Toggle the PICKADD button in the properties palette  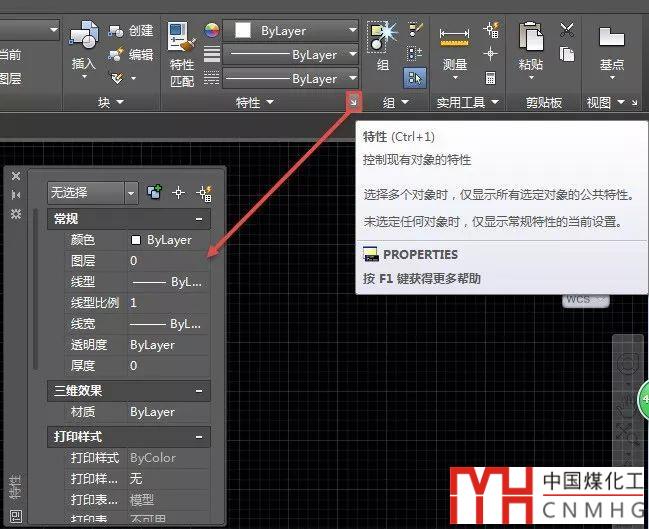[155, 192]
